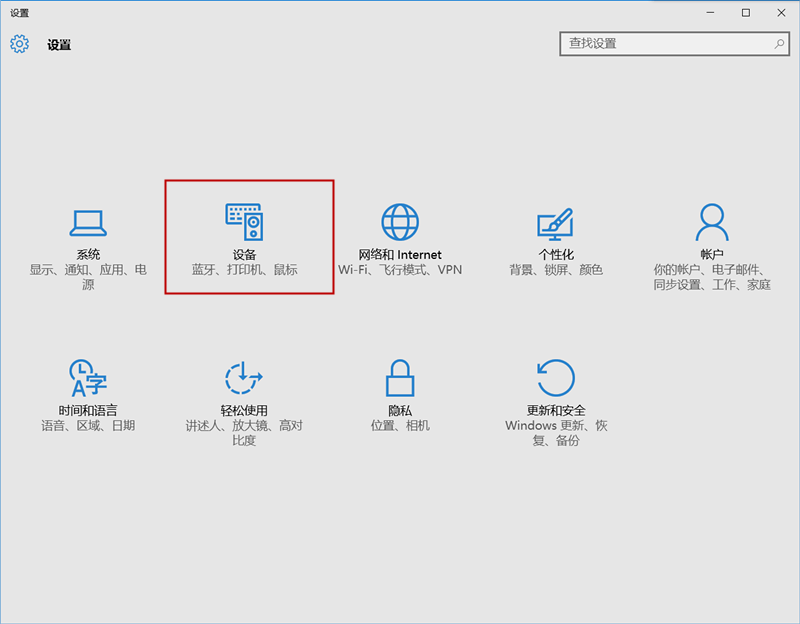The height and width of the screenshot is (624, 800).
Task: Click the text 你的帐户、电子邮件、同步设置
Action: 712,277
